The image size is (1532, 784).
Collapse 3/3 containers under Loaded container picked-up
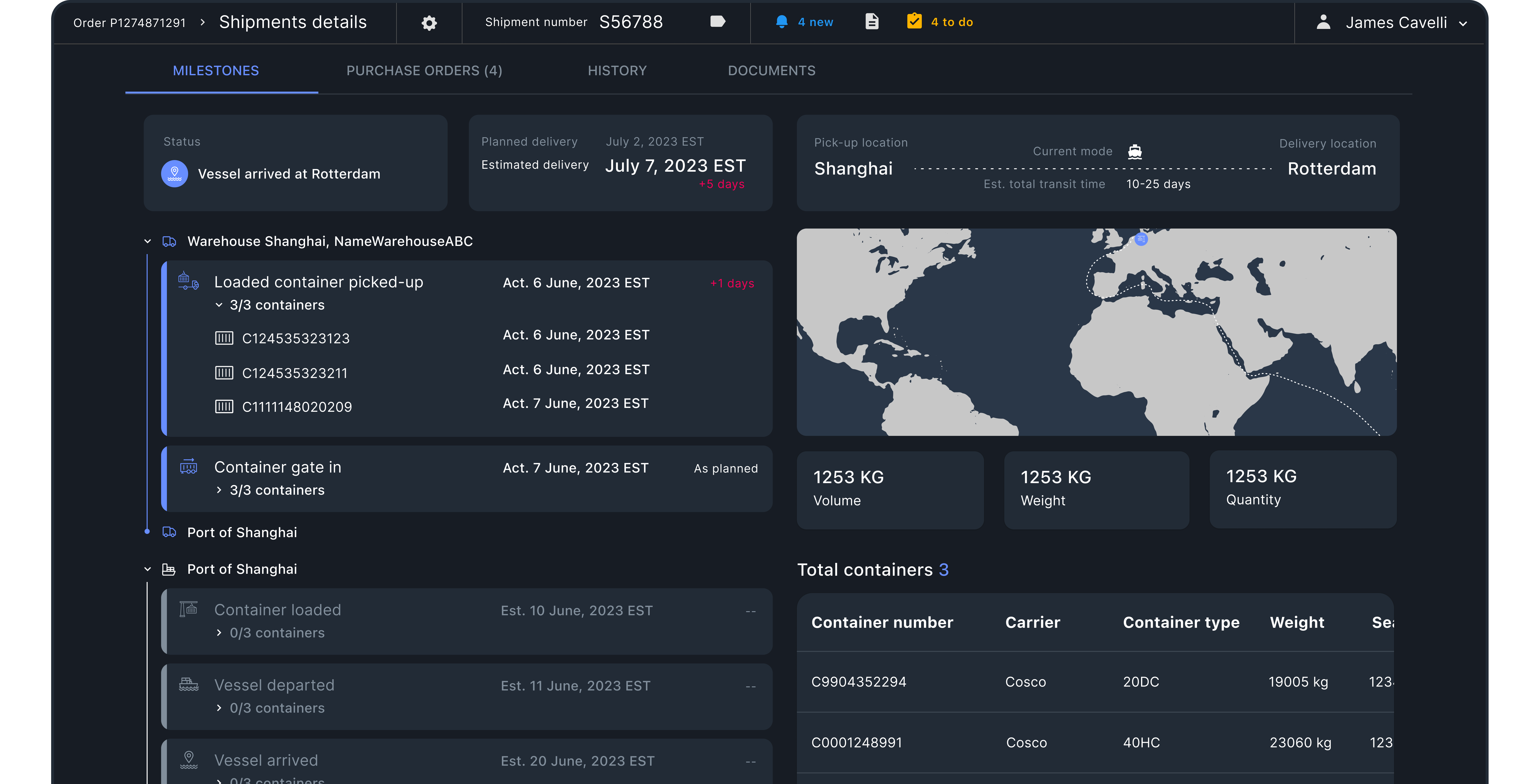[219, 305]
